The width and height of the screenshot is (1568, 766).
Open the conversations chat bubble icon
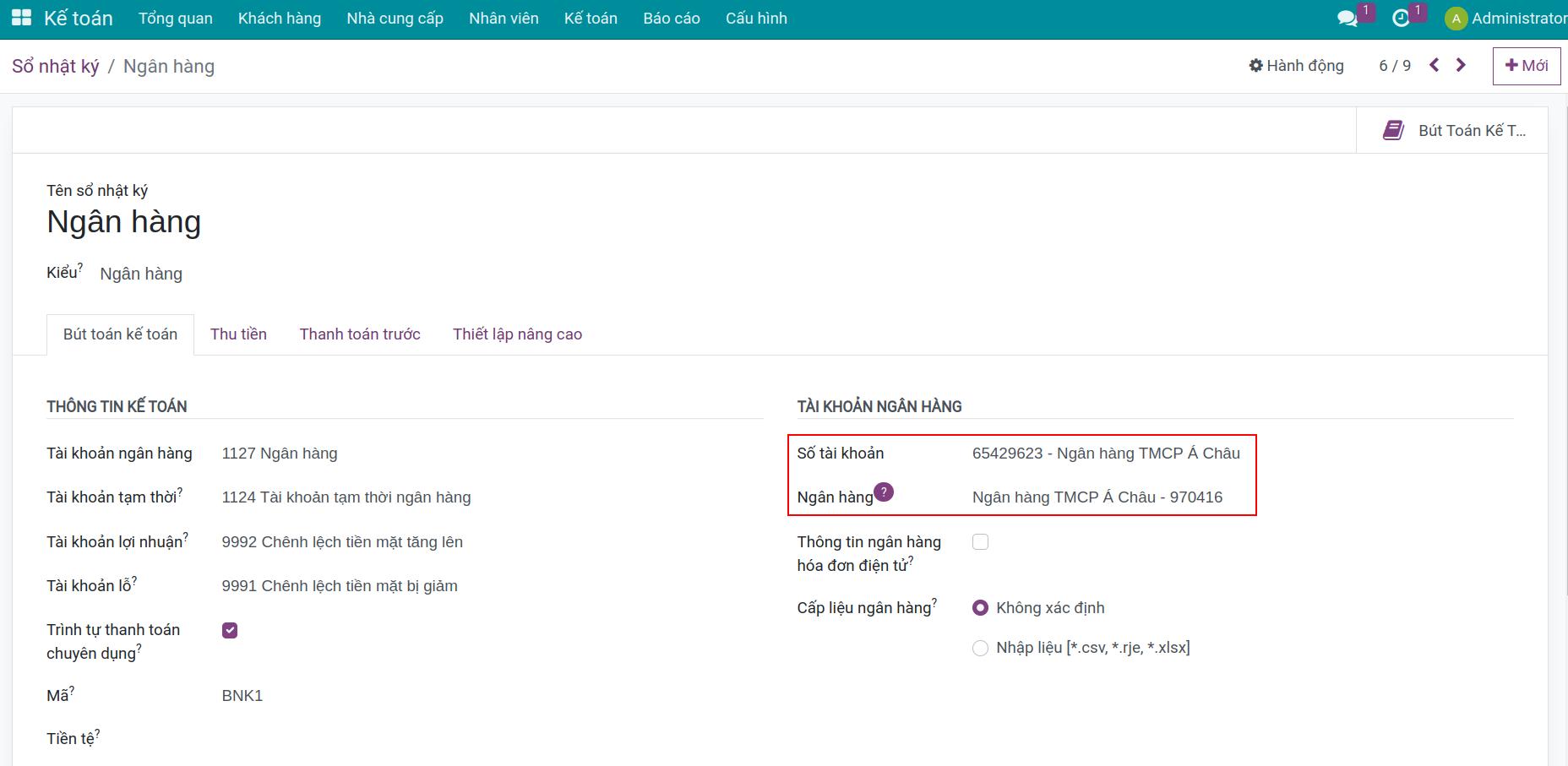pyautogui.click(x=1347, y=19)
